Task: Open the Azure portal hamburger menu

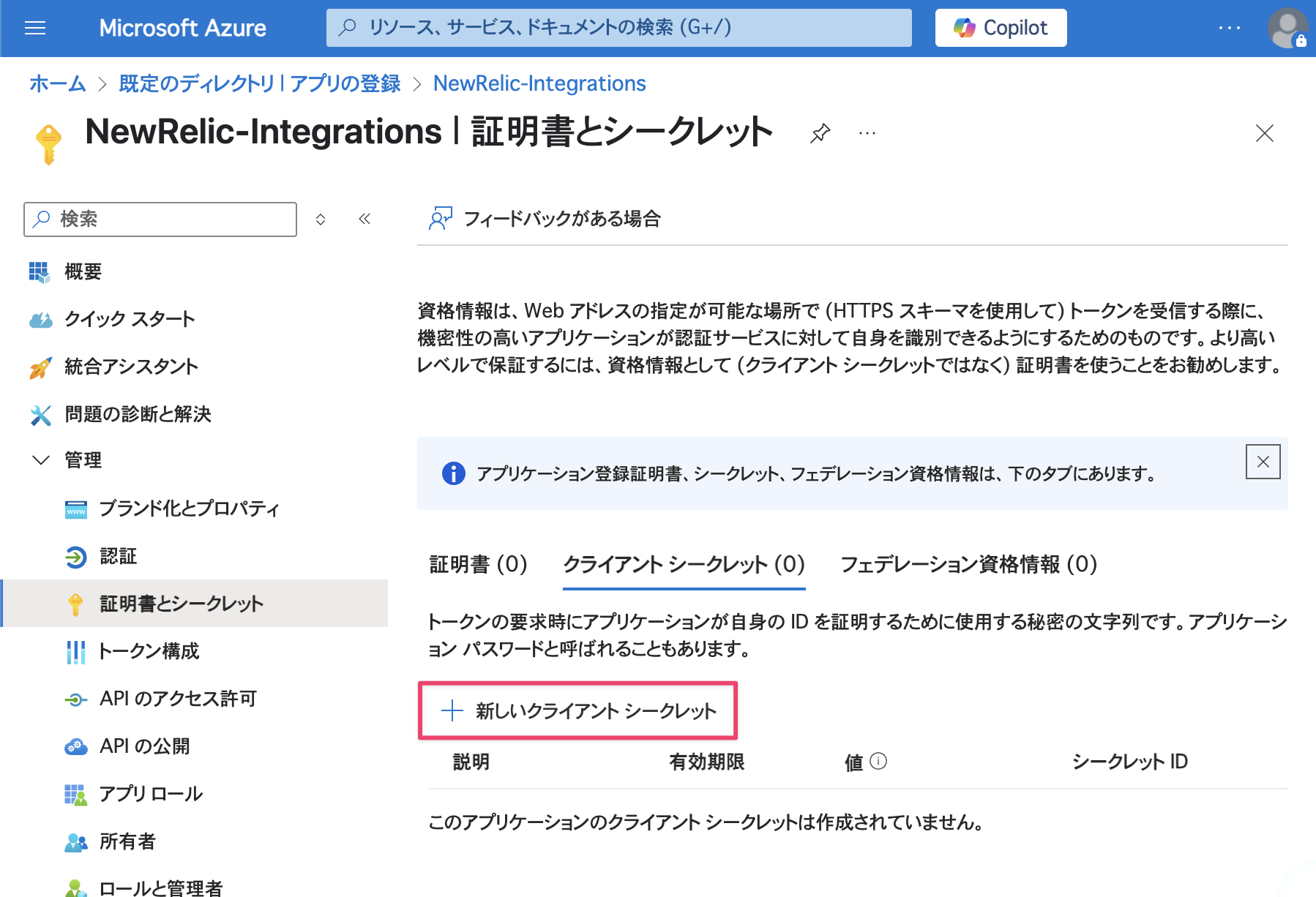Action: pos(34,28)
